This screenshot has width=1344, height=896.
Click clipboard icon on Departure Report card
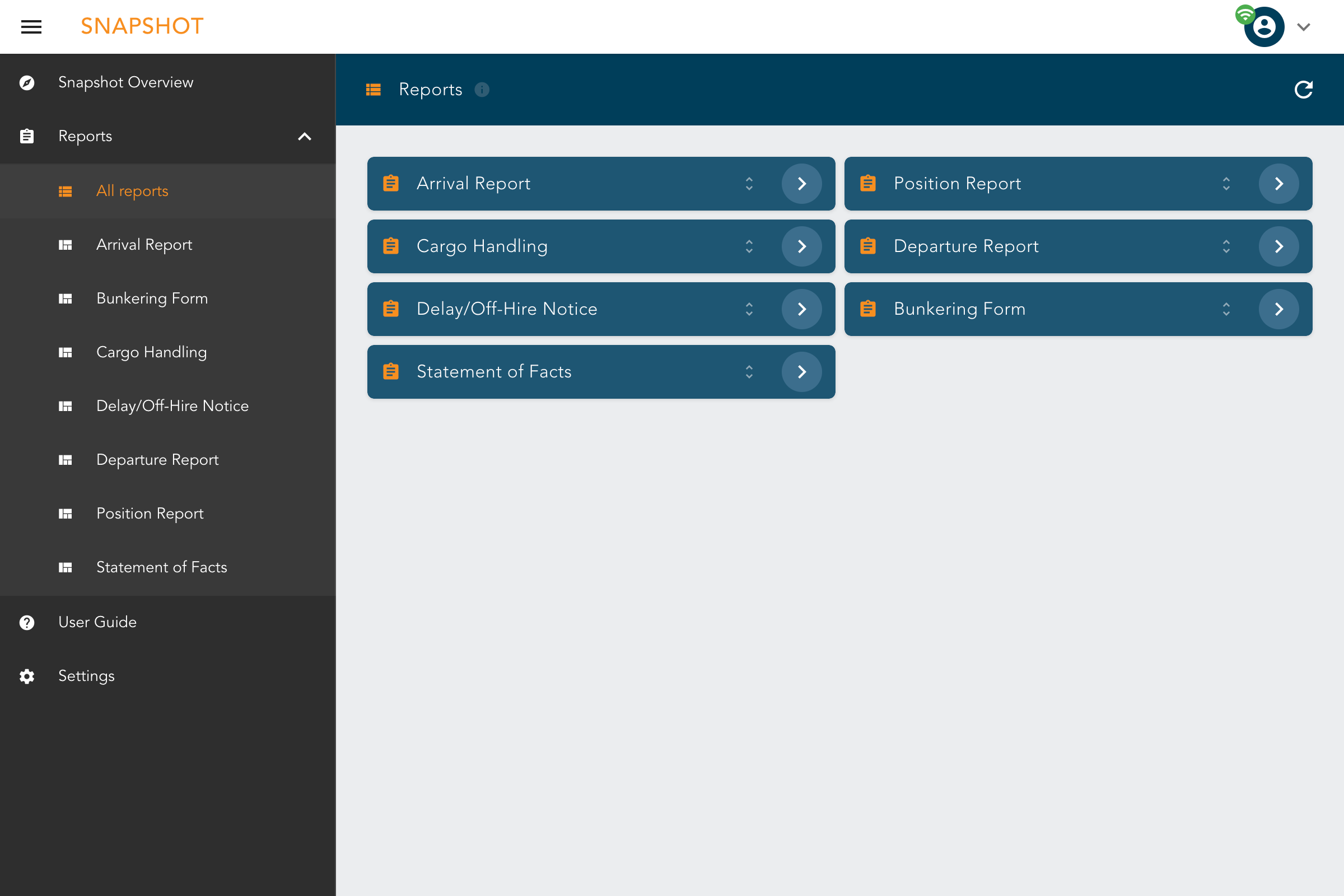coord(868,246)
